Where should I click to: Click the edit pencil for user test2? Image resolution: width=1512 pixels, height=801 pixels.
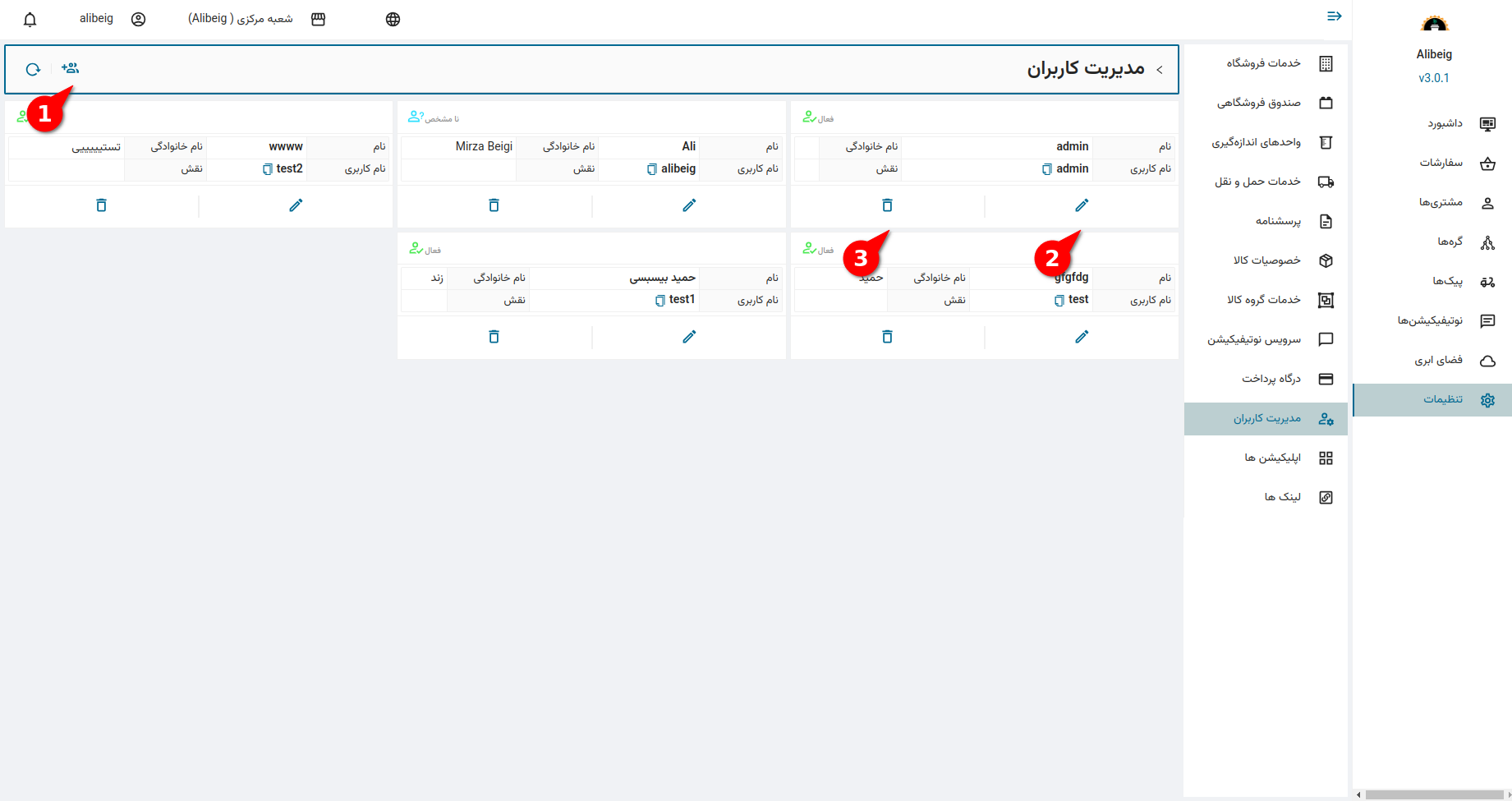click(296, 205)
